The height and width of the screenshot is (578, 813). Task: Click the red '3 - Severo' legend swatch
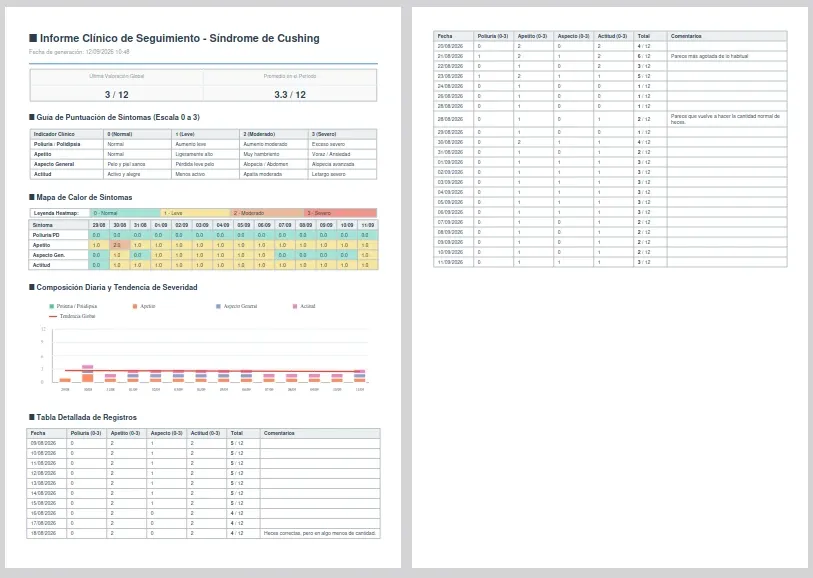(x=341, y=213)
